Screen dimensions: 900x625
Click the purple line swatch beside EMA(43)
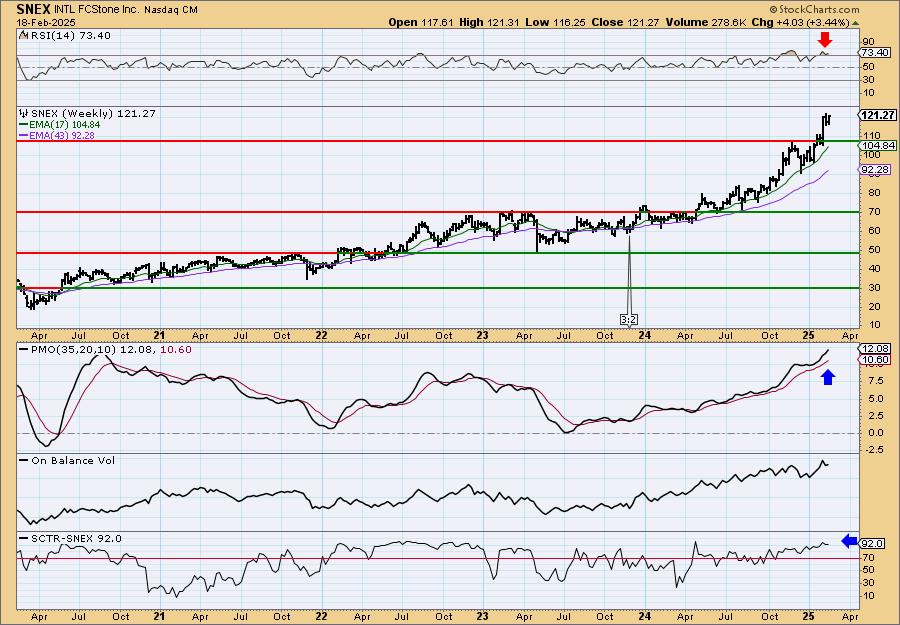tap(24, 136)
